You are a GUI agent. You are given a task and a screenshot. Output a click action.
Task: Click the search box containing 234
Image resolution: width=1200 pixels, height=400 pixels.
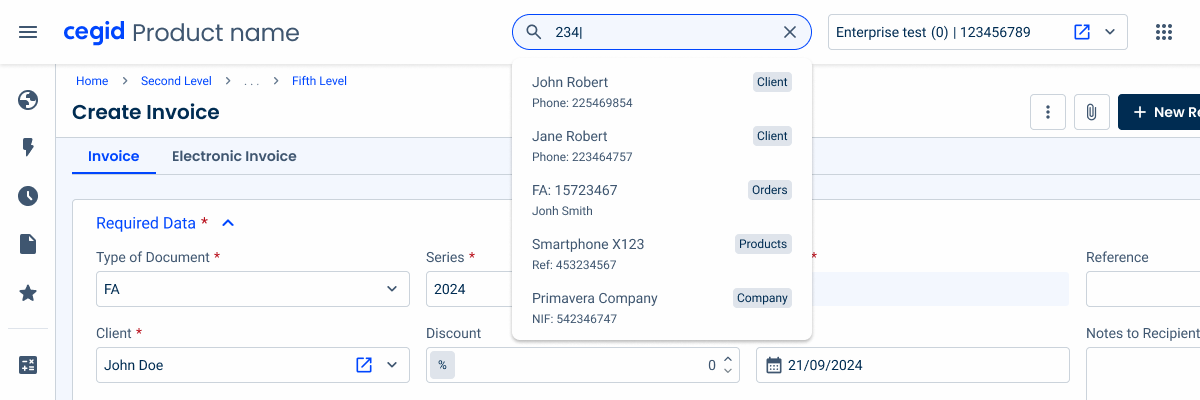click(x=662, y=32)
